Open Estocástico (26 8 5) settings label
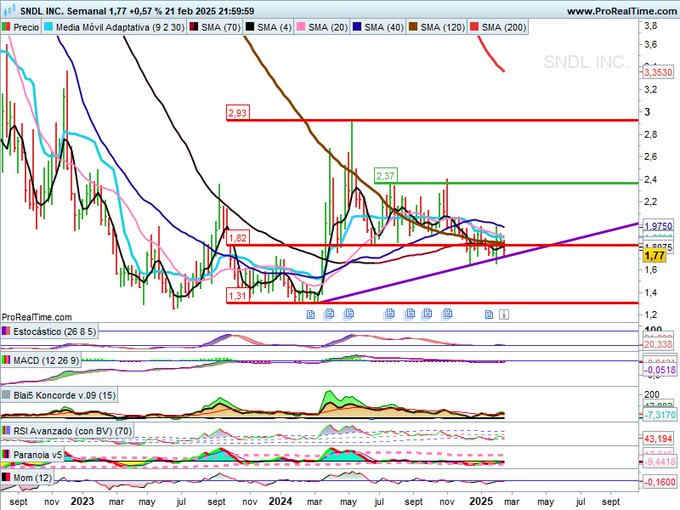680x510 pixels. (54, 331)
